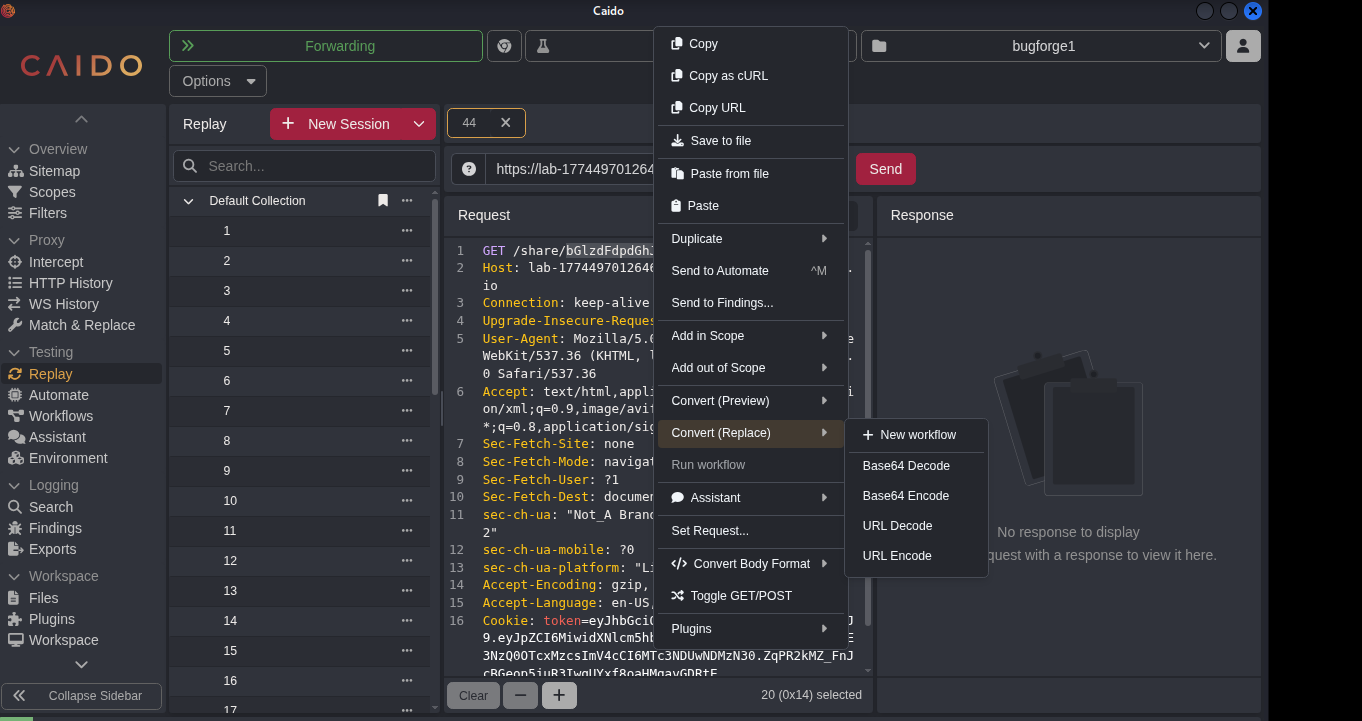Click the plus button next to Clear
The width and height of the screenshot is (1362, 721).
coord(559,695)
